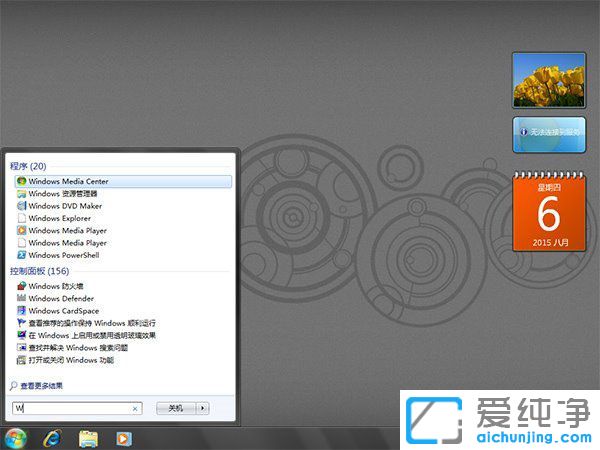Screen dimensions: 600x450
Task: Open Windows CardSpace
Action: click(x=64, y=311)
